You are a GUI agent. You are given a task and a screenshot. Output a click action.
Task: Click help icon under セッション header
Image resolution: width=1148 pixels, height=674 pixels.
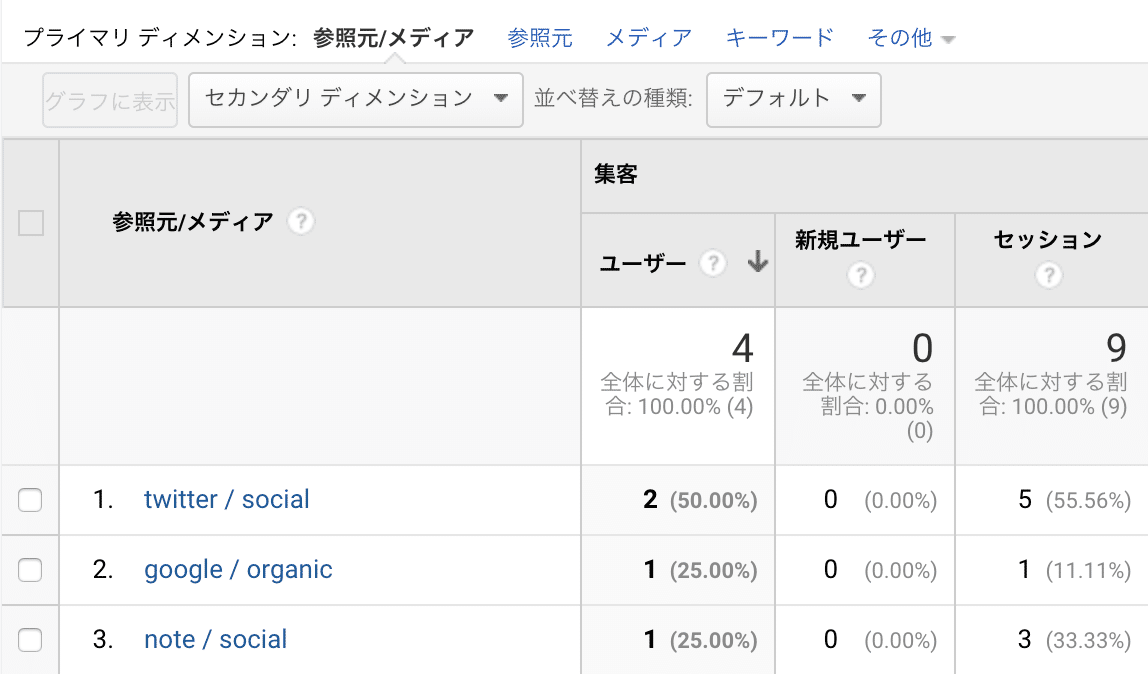coord(1048,275)
